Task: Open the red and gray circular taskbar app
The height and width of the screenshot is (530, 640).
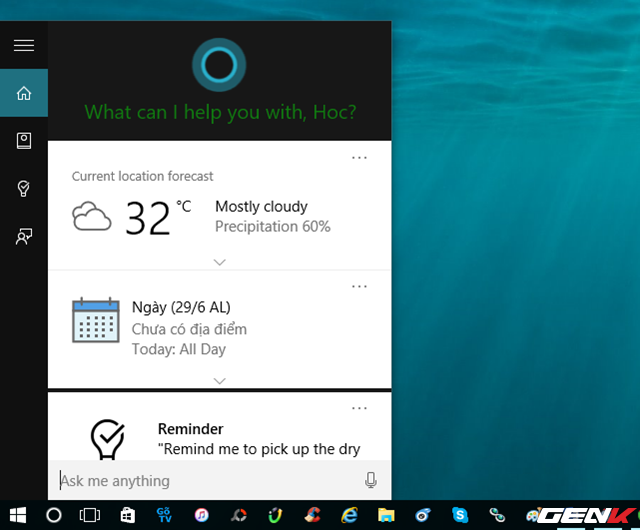Action: coord(239,515)
